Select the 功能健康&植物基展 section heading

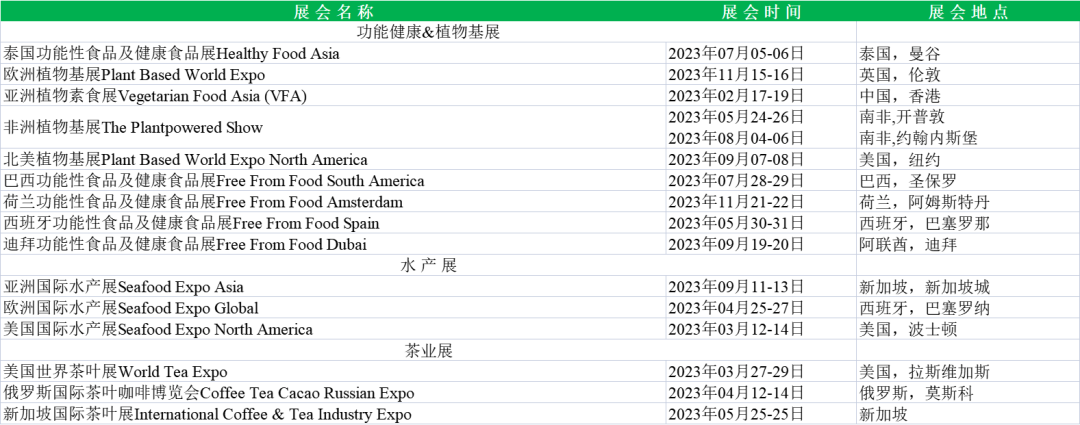pos(428,32)
